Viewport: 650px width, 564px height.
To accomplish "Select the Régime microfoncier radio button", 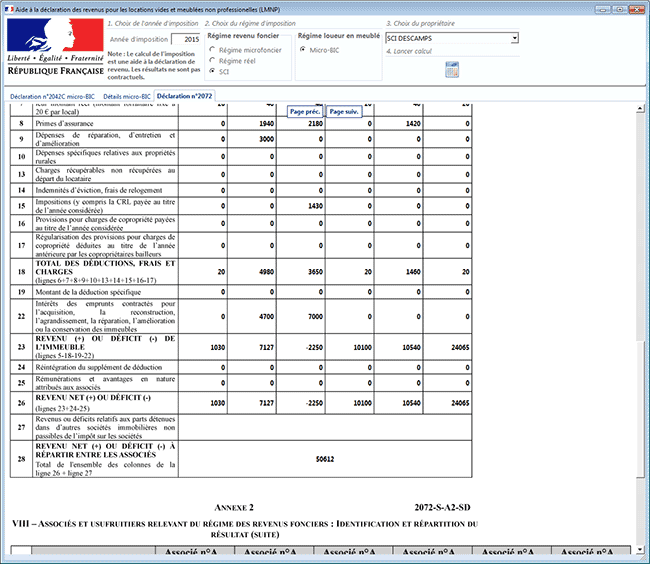I will [212, 48].
